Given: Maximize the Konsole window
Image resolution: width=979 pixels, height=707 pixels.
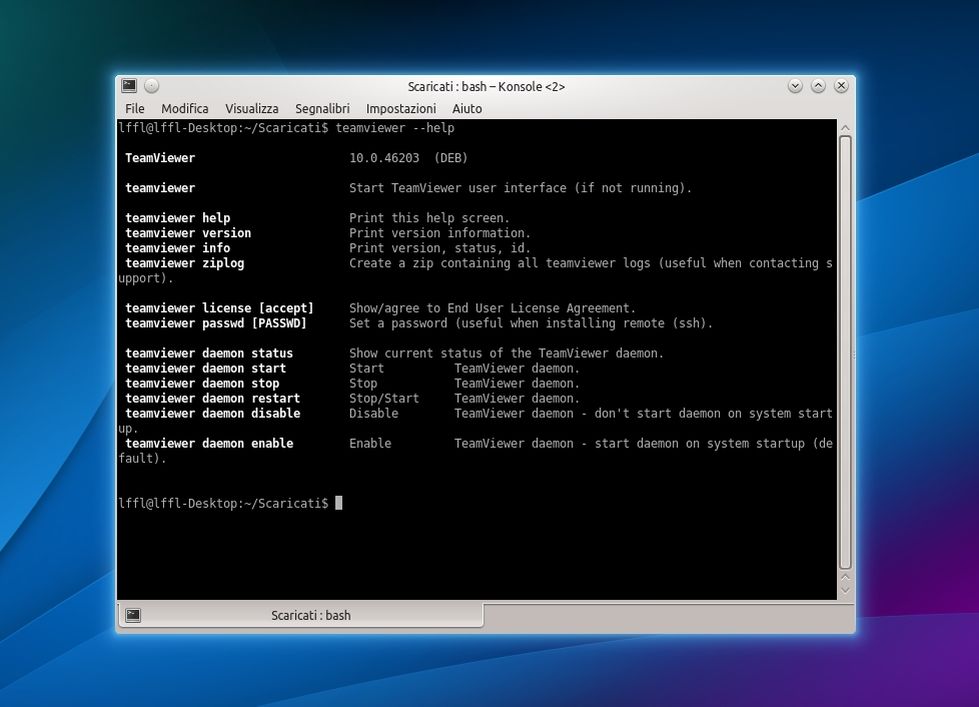Looking at the screenshot, I should tap(818, 86).
